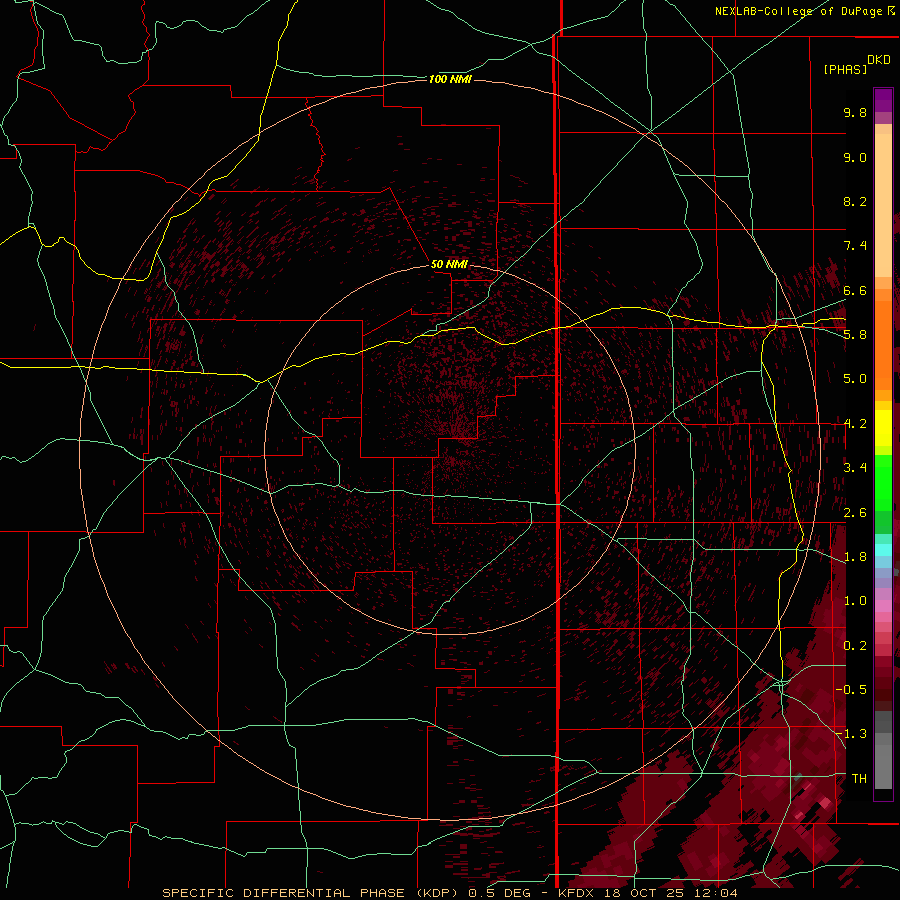This screenshot has width=900, height=900.
Task: Click the 5.0 legend value
Action: tap(855, 379)
